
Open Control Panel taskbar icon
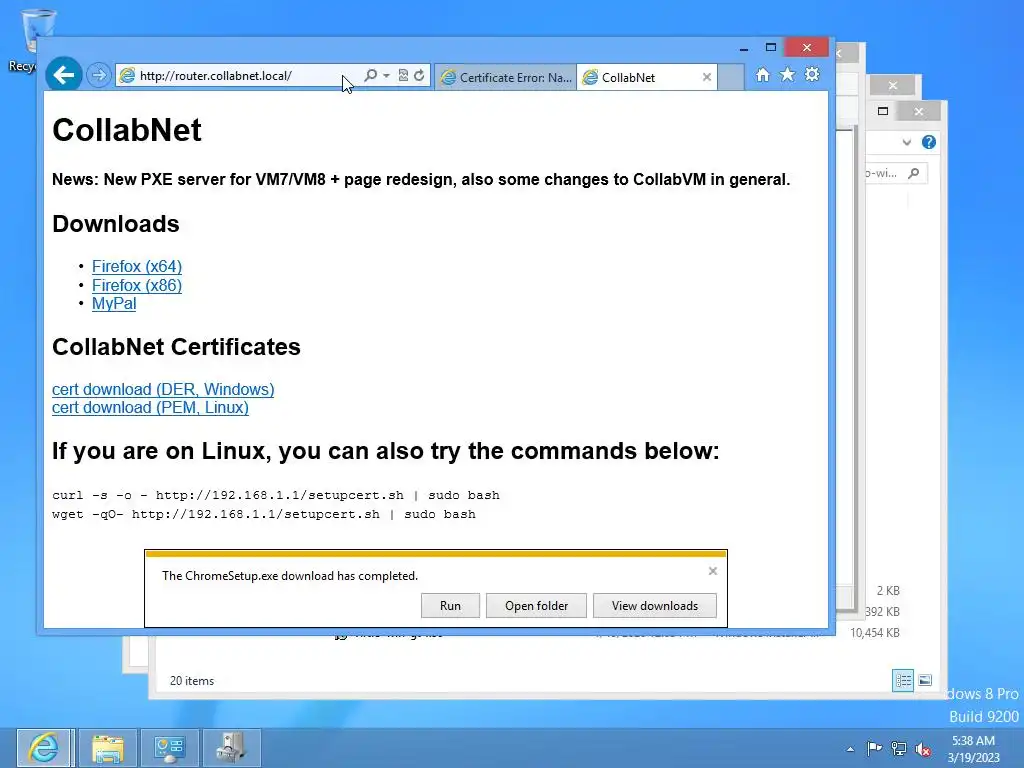170,748
